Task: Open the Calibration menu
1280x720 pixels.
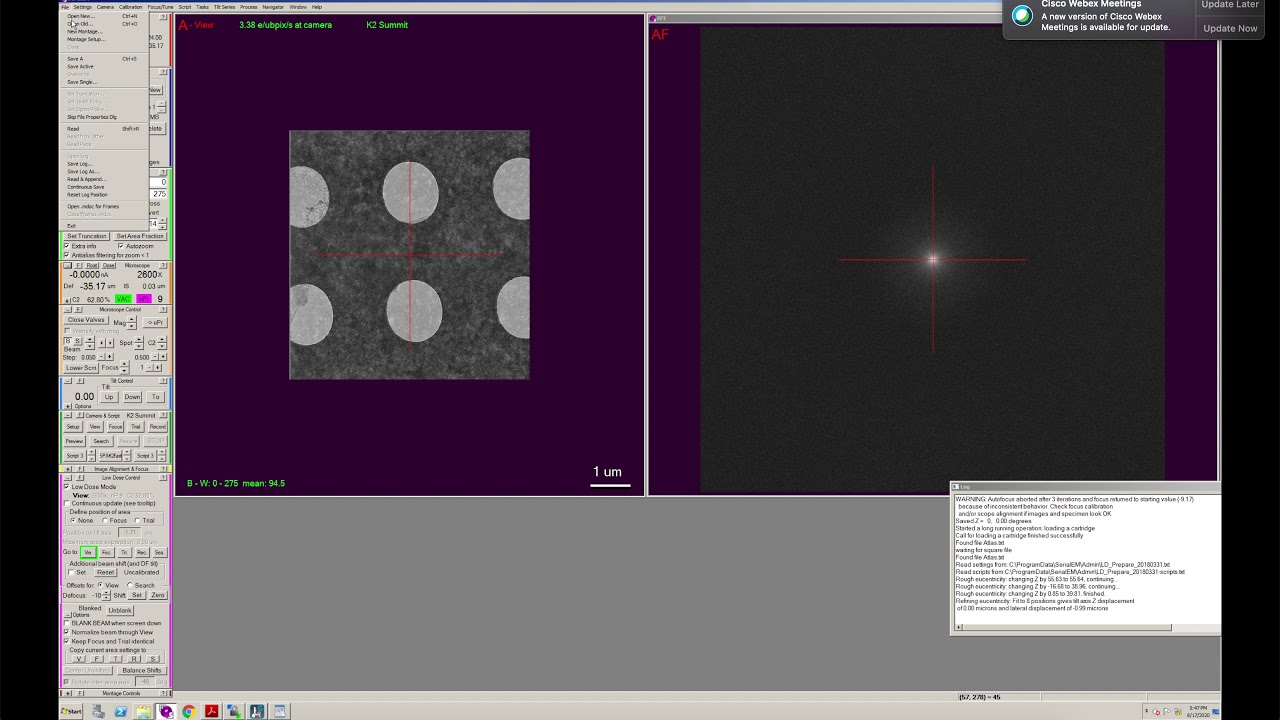Action: pos(131,7)
